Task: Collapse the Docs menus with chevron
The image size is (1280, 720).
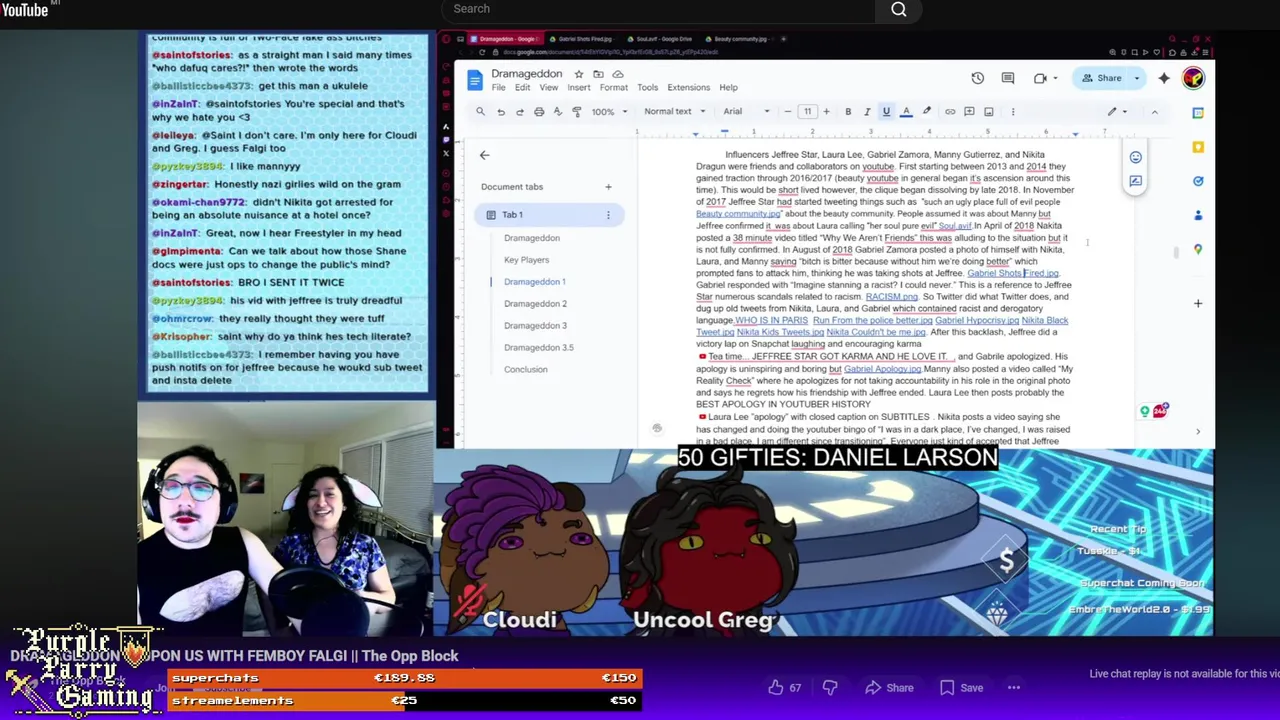Action: click(x=1154, y=112)
